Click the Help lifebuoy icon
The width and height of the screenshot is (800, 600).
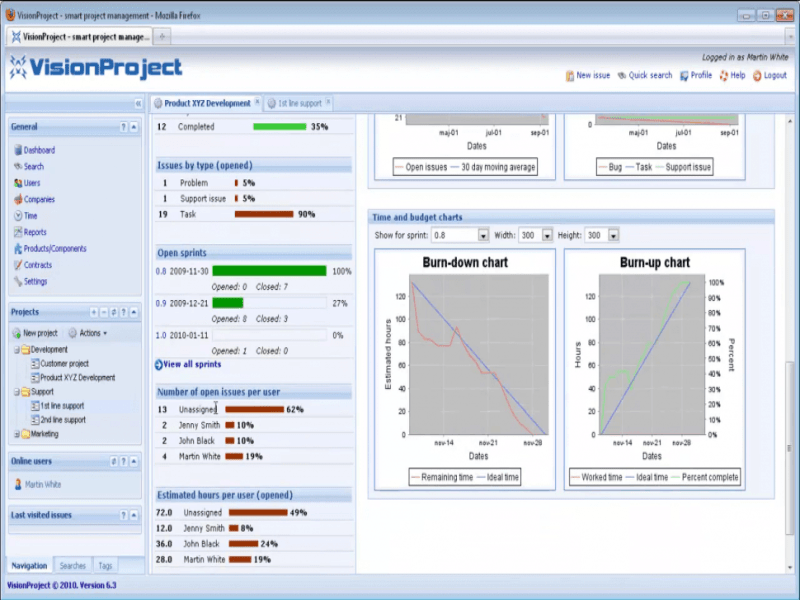click(723, 75)
